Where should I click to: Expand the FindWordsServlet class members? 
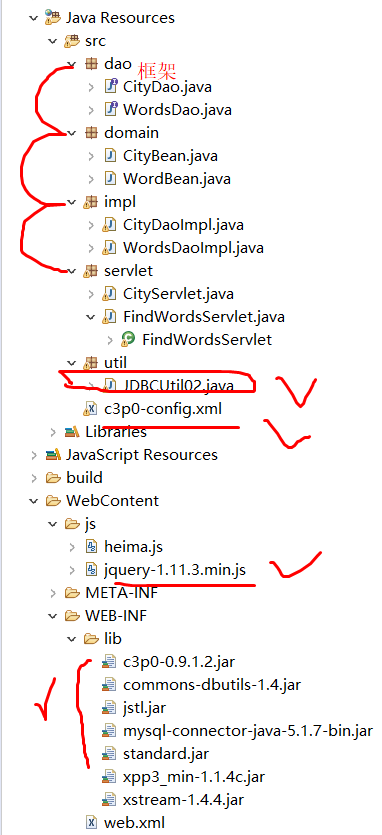click(110, 339)
